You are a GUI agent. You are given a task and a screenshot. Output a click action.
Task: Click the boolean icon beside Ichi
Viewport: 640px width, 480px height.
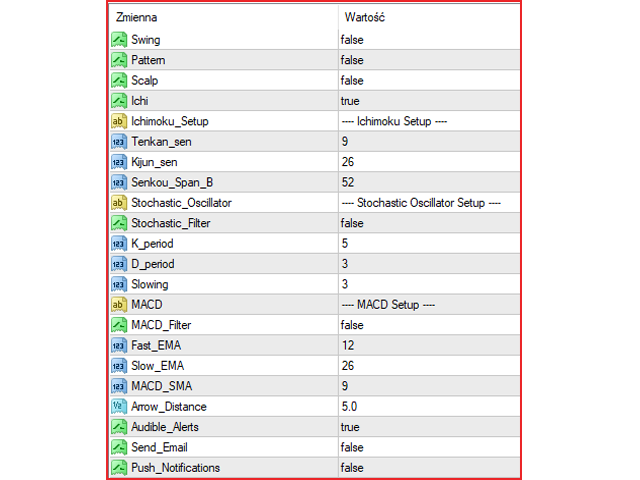pyautogui.click(x=119, y=101)
